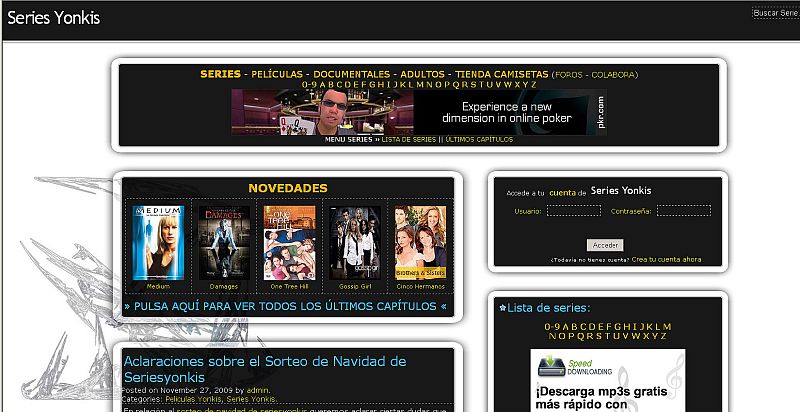Screen dimensions: 800x412
Task: Click the online poker banner ad
Action: 419,111
